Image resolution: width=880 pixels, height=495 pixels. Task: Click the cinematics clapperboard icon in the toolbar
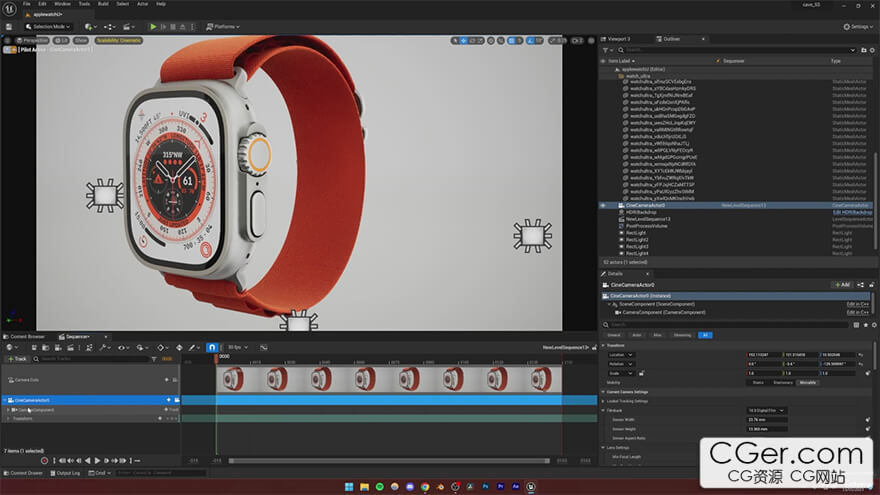point(129,26)
